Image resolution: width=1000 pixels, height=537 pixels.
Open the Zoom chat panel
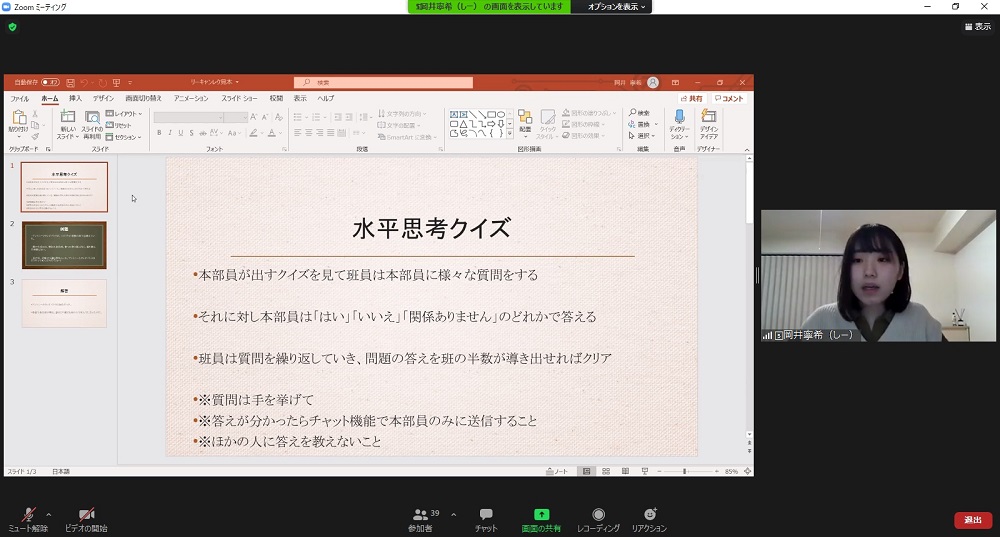click(x=486, y=515)
